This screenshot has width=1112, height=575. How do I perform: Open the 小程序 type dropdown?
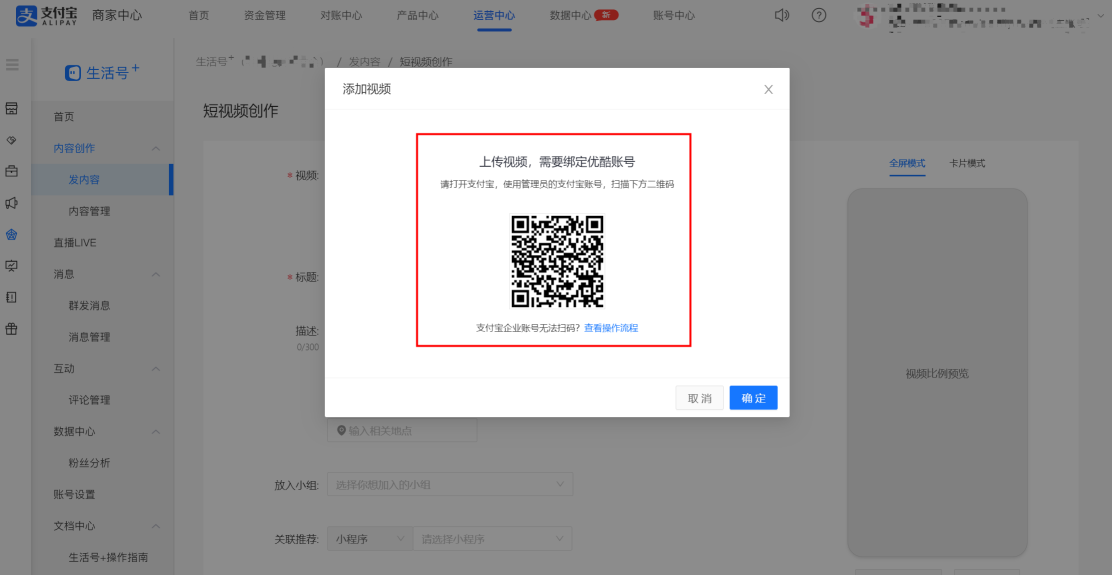pyautogui.click(x=369, y=539)
